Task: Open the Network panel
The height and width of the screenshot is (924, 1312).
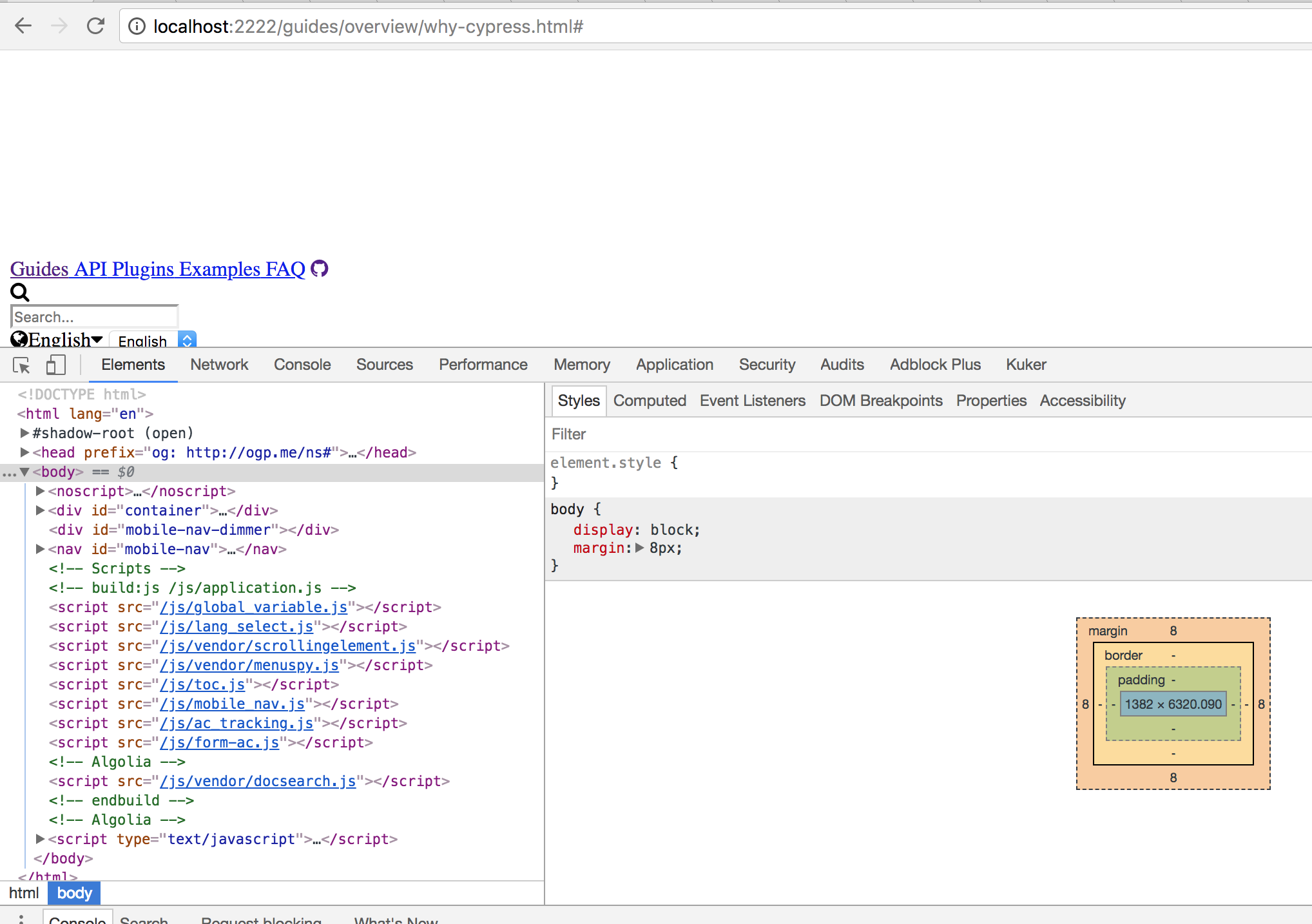Action: point(219,364)
